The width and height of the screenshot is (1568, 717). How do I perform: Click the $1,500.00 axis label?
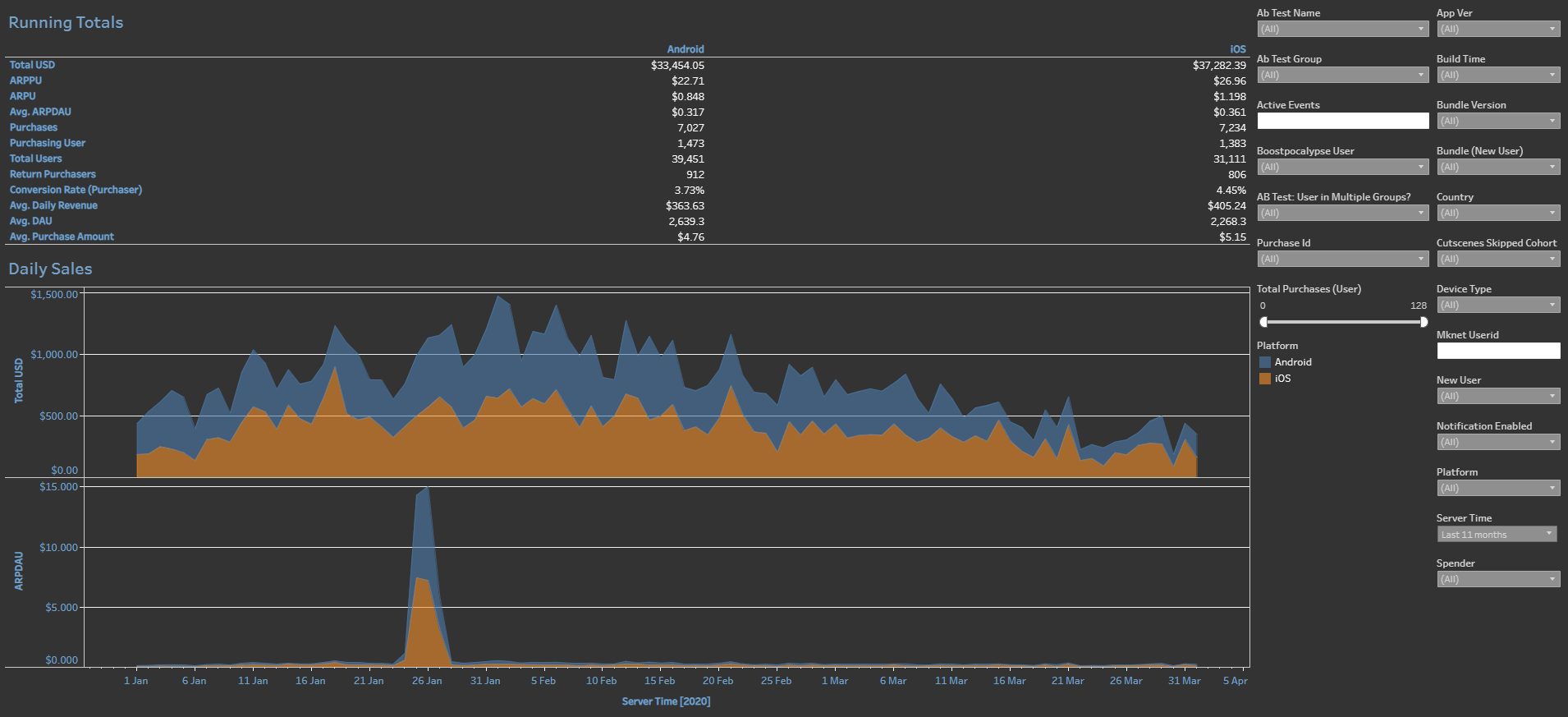(54, 295)
